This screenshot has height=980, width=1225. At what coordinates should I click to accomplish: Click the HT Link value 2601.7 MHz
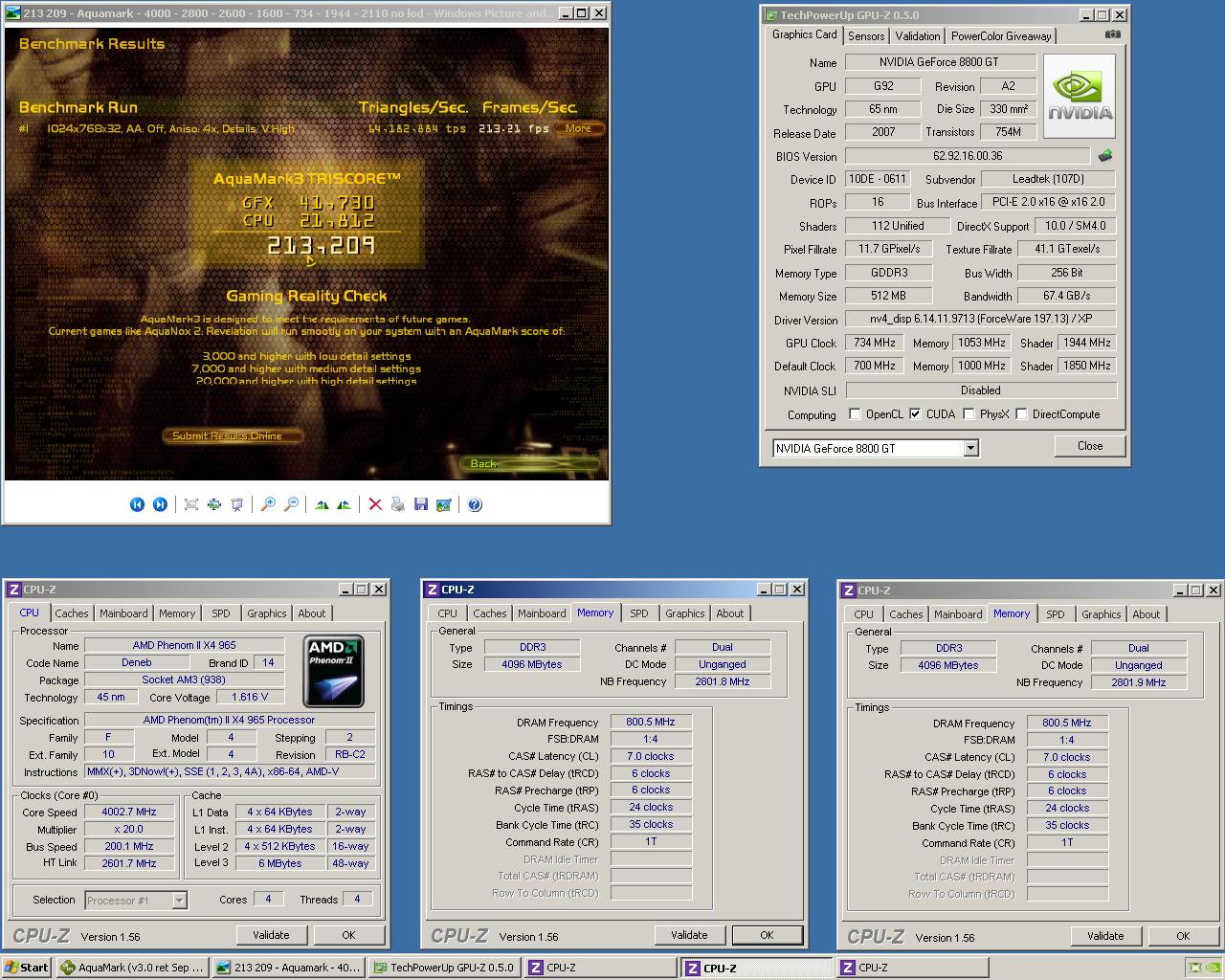click(129, 863)
